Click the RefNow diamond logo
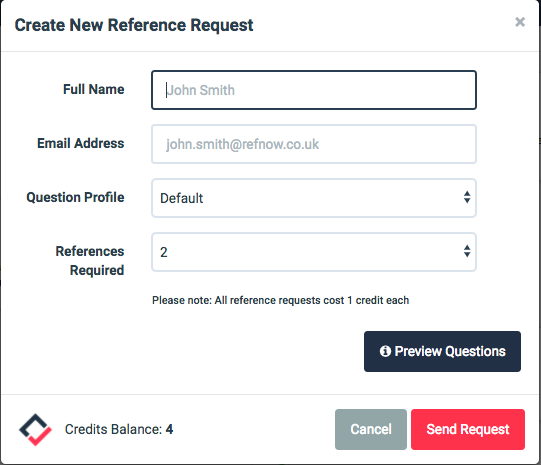Screen dimensions: 541x465 [35, 429]
